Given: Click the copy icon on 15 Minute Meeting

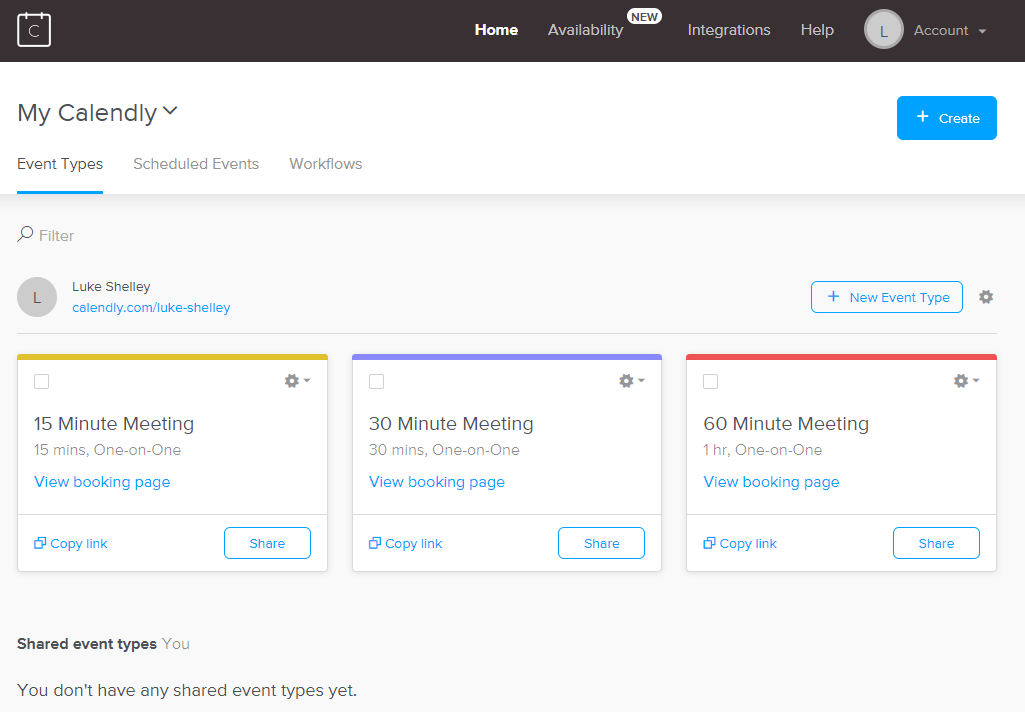Looking at the screenshot, I should pyautogui.click(x=40, y=543).
